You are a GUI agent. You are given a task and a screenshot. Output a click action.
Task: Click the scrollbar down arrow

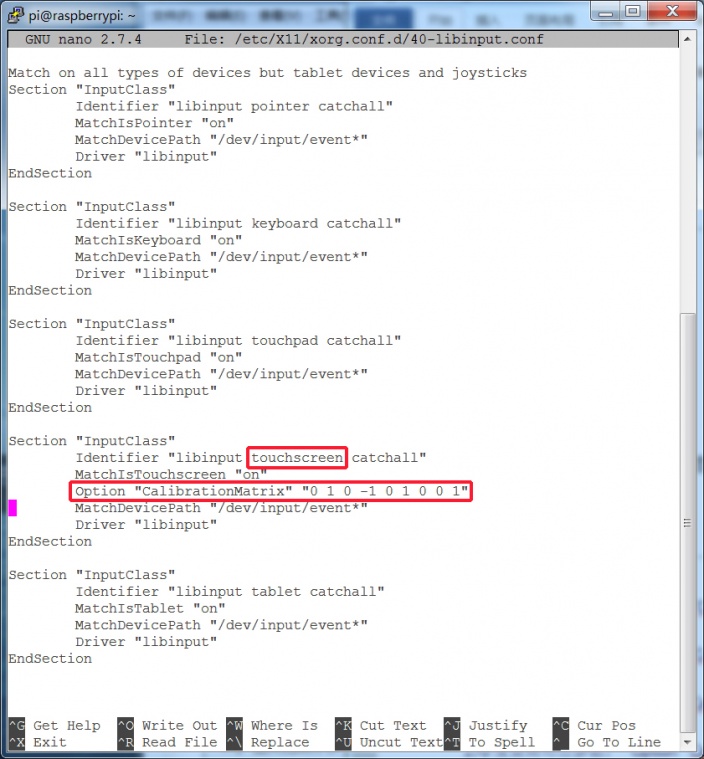686,742
